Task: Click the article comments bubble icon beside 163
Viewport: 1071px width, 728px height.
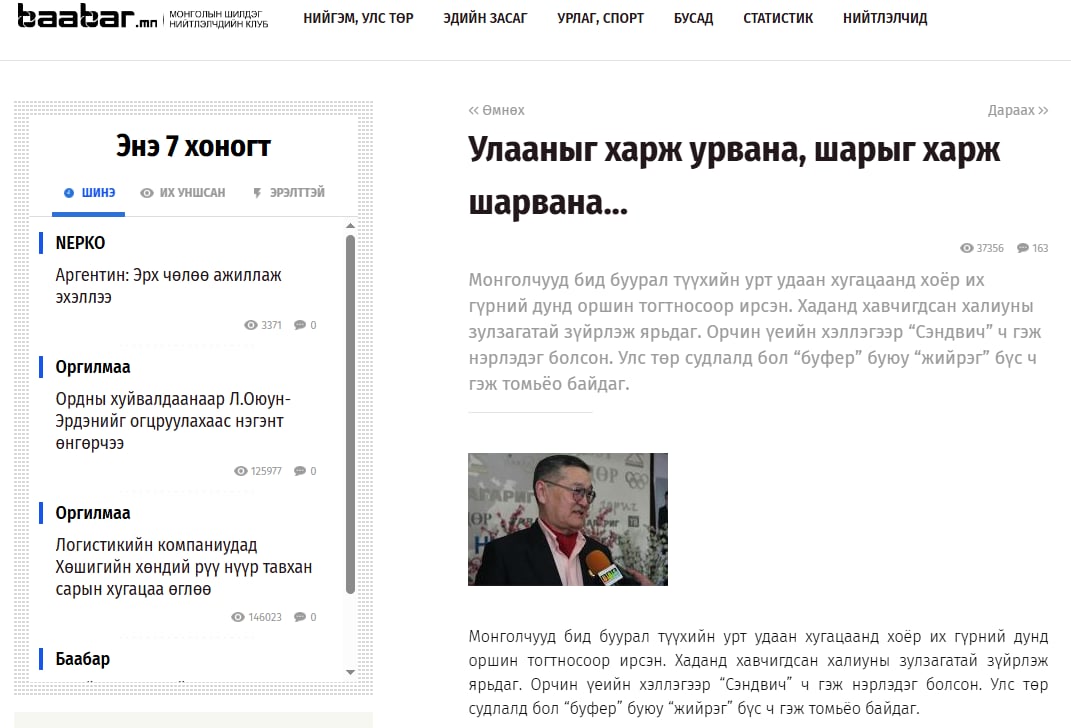Action: [x=1023, y=248]
